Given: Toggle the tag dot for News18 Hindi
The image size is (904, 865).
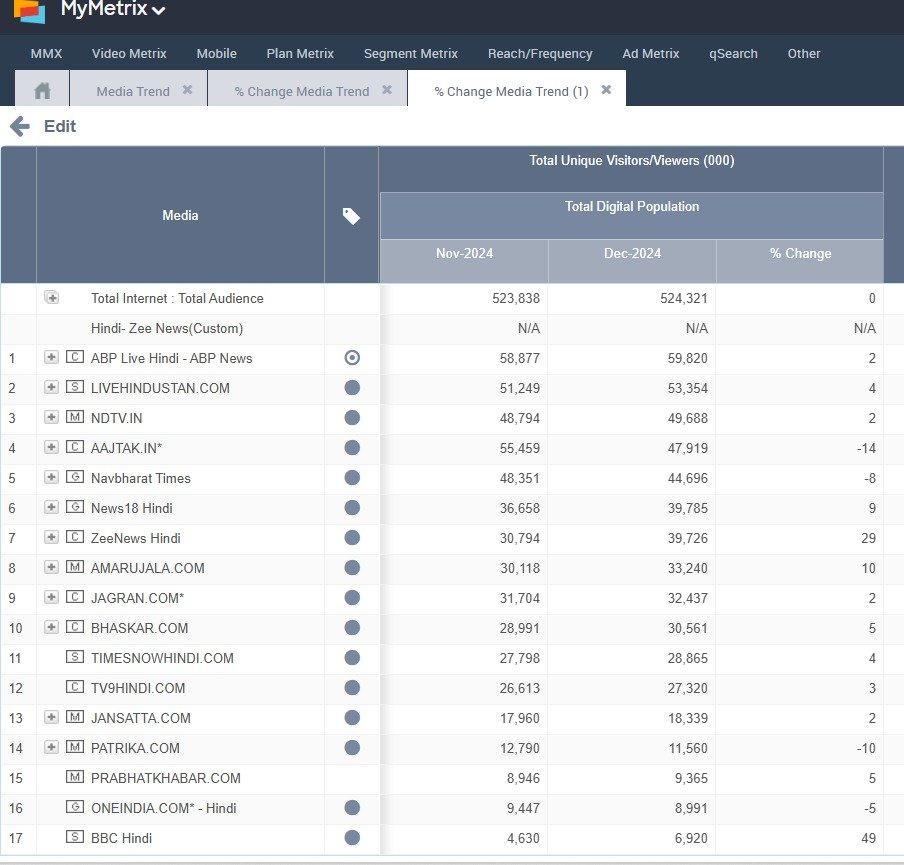Looking at the screenshot, I should tap(352, 507).
